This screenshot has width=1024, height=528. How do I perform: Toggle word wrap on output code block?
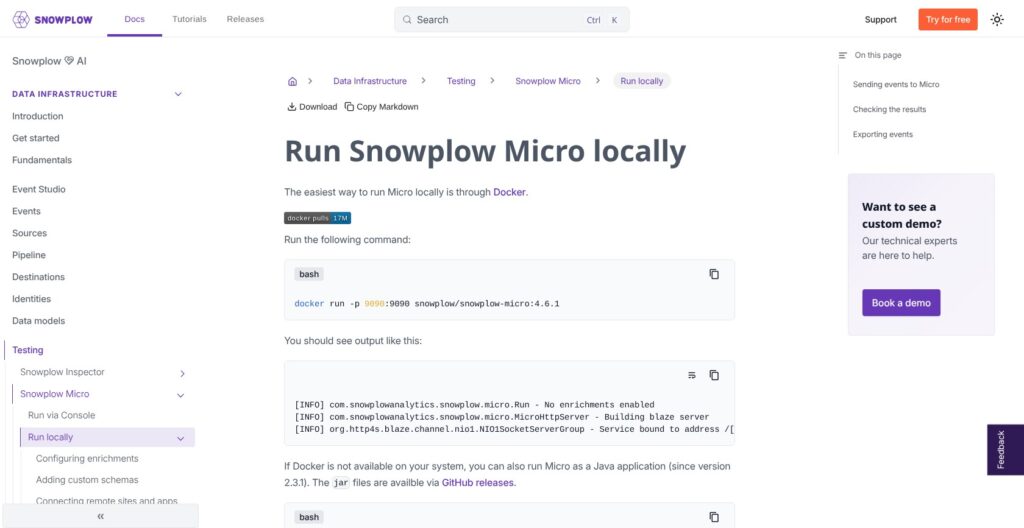tap(692, 375)
